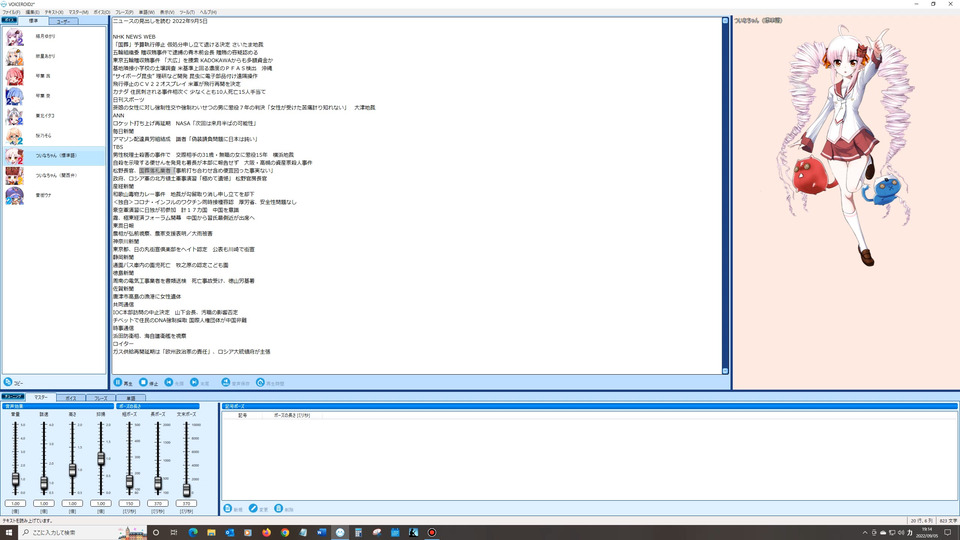Select the 紲星あかり voice avatar
The width and height of the screenshot is (960, 540).
click(x=14, y=56)
